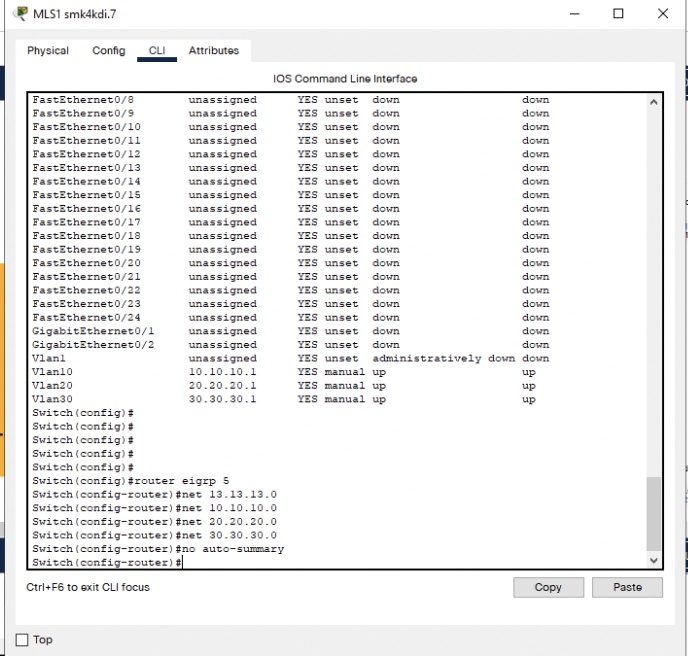Click the 'Ctrl+F6 to exit CLI focus' hint
Viewport: 688px width, 656px height.
(88, 587)
